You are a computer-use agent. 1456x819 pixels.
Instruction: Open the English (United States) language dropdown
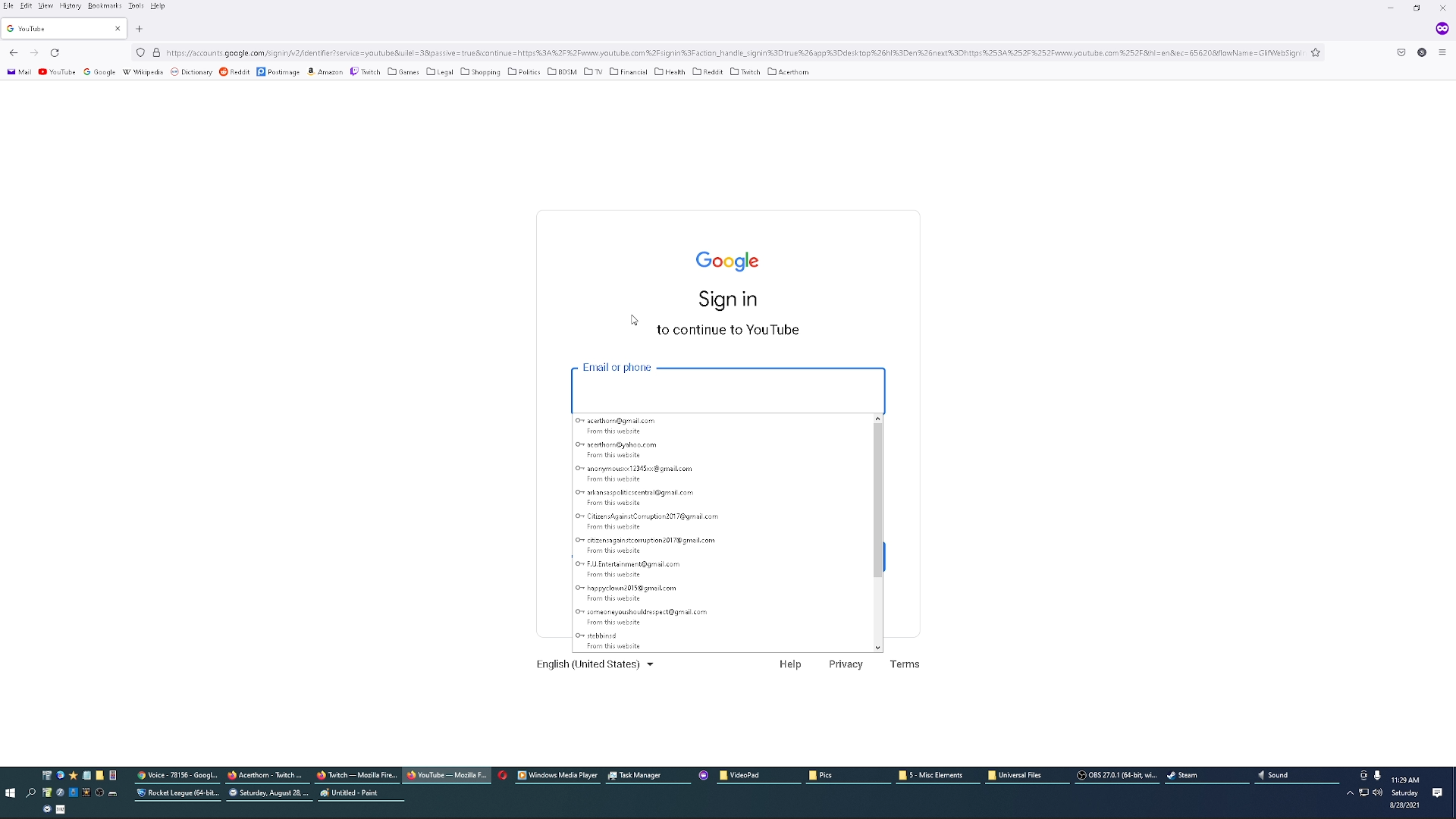[595, 664]
